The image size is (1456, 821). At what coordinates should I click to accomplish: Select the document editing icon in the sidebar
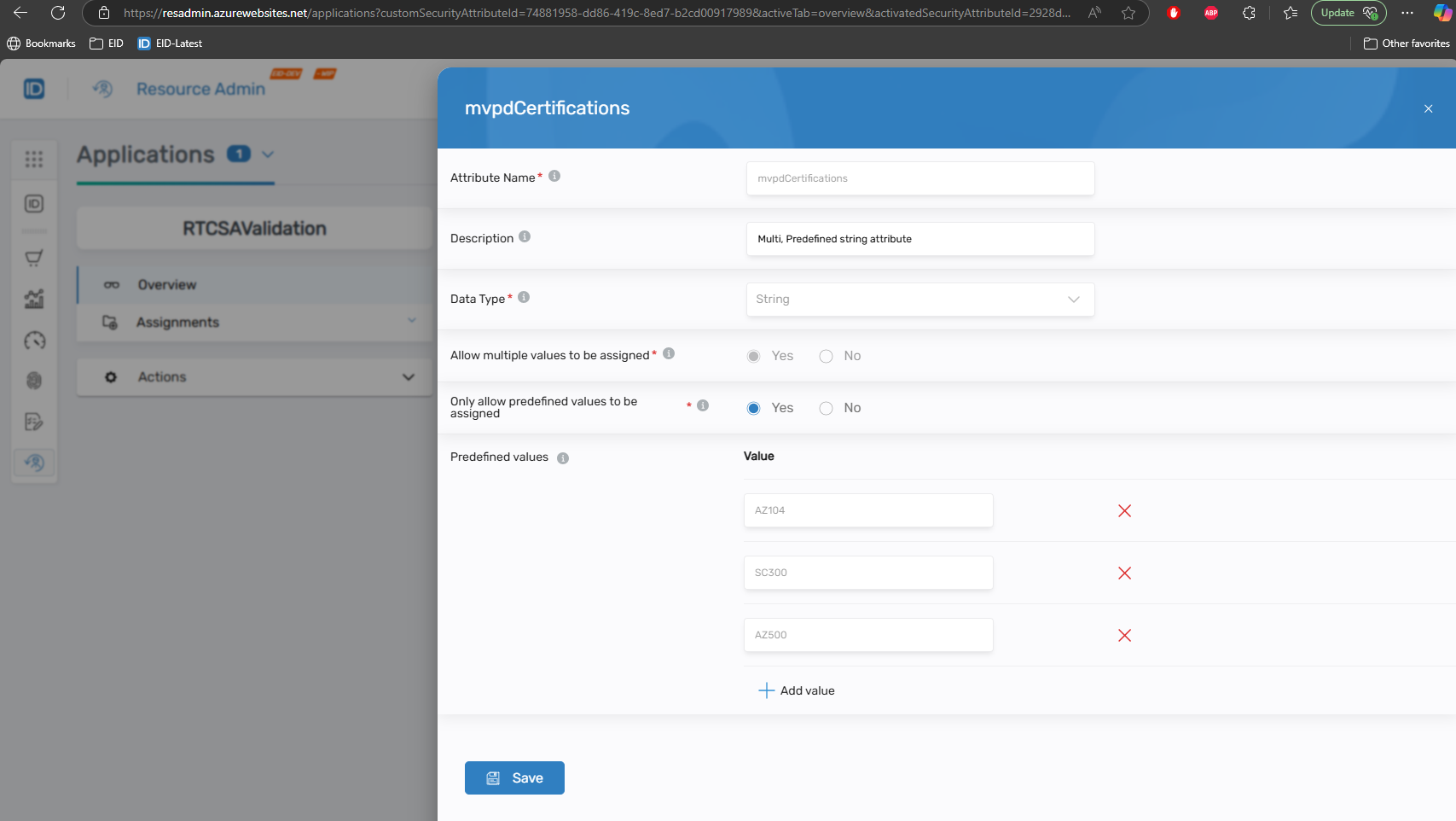click(x=34, y=422)
